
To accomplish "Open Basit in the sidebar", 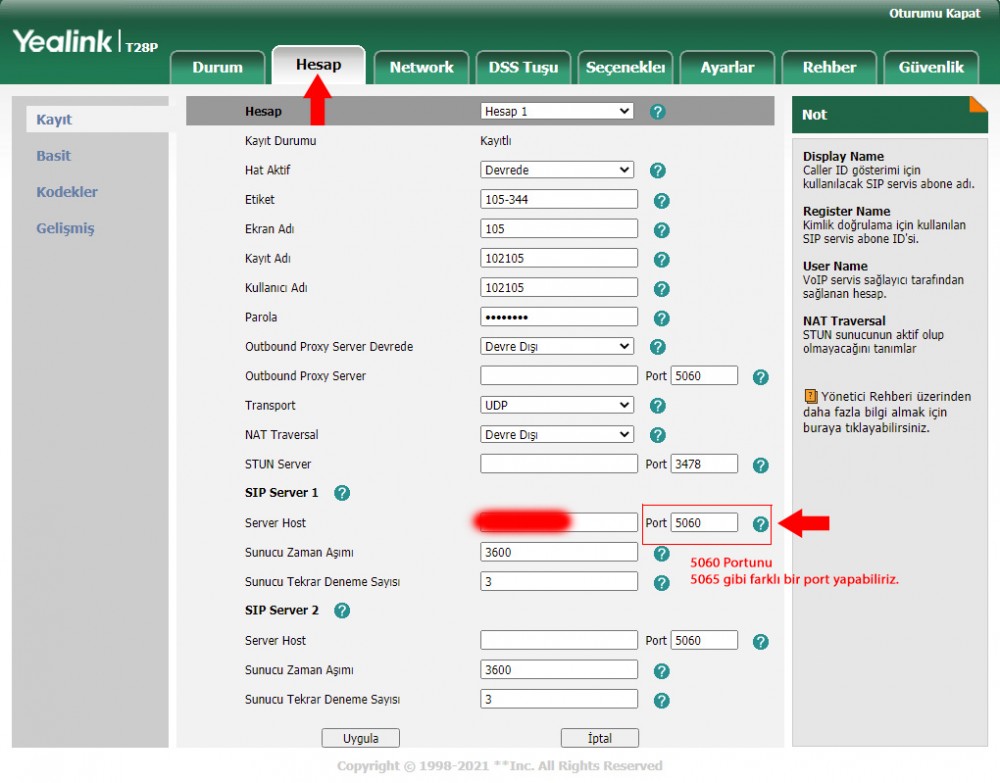I will tap(54, 156).
